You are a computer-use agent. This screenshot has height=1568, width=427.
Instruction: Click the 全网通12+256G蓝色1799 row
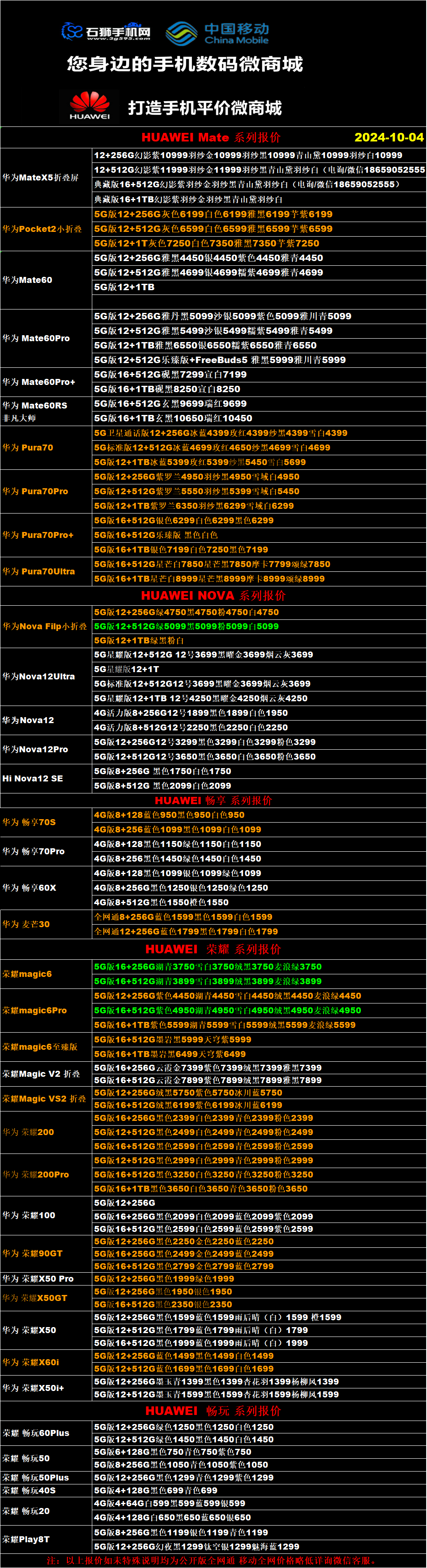259,932
